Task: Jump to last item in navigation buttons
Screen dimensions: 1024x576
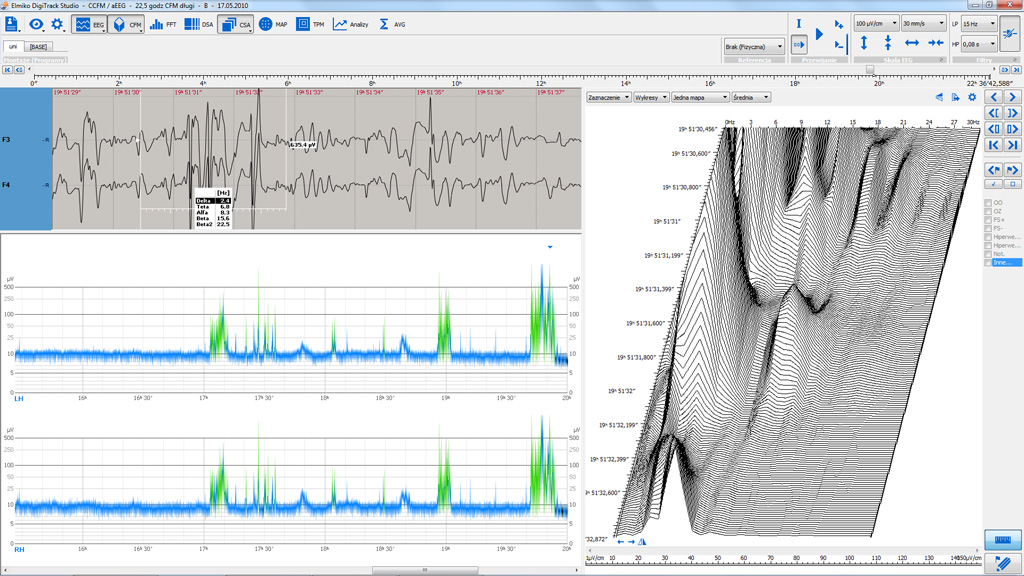Action: pyautogui.click(x=1012, y=144)
